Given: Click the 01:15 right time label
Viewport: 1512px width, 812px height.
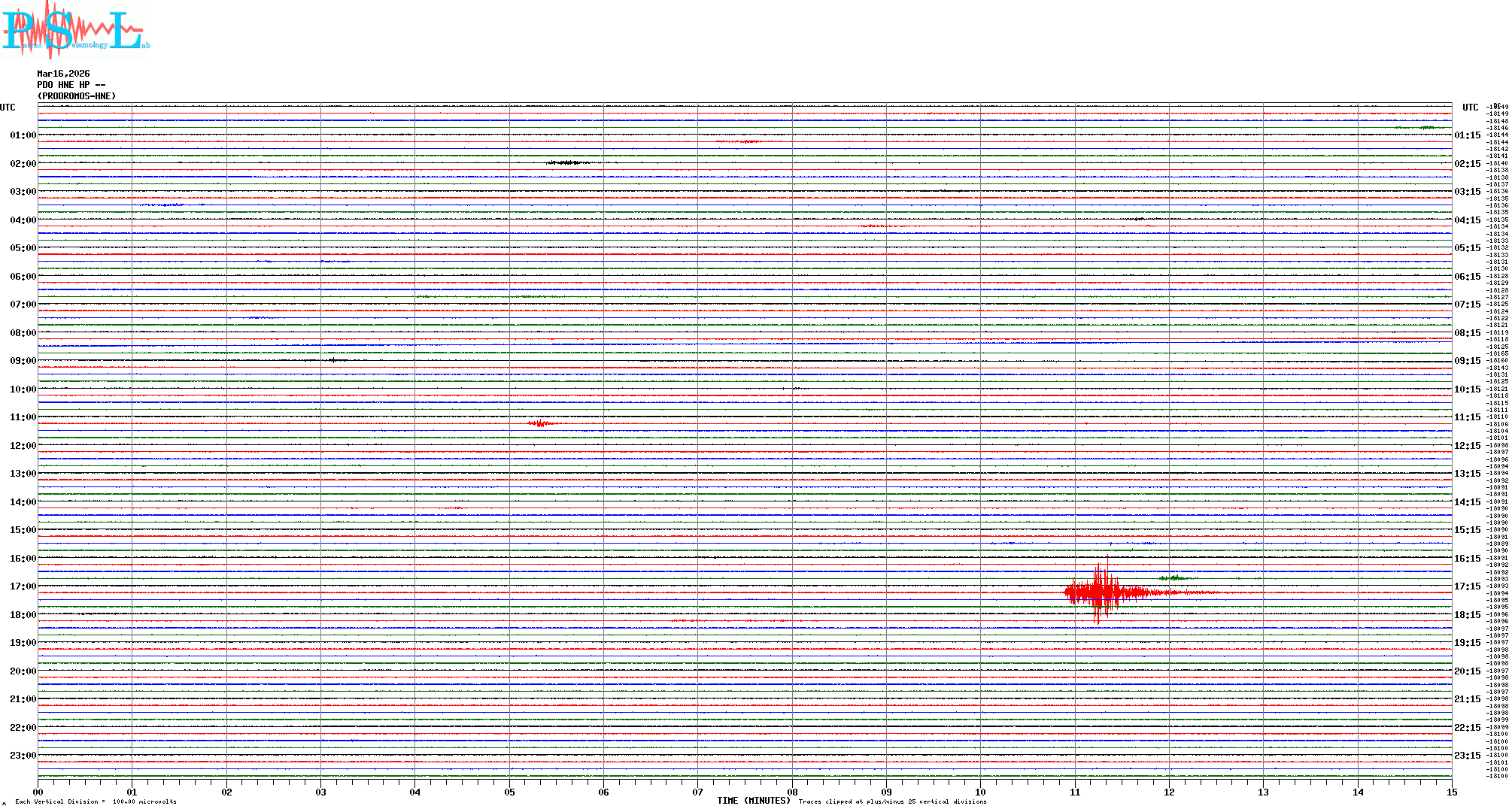Looking at the screenshot, I should click(1467, 135).
